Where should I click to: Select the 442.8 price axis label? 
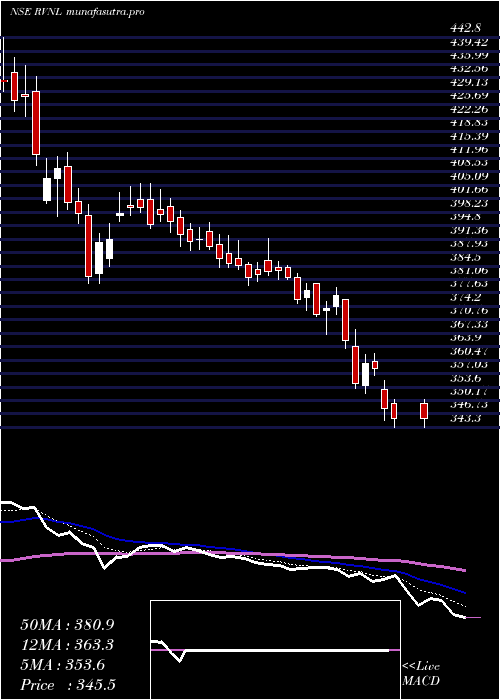point(466,29)
